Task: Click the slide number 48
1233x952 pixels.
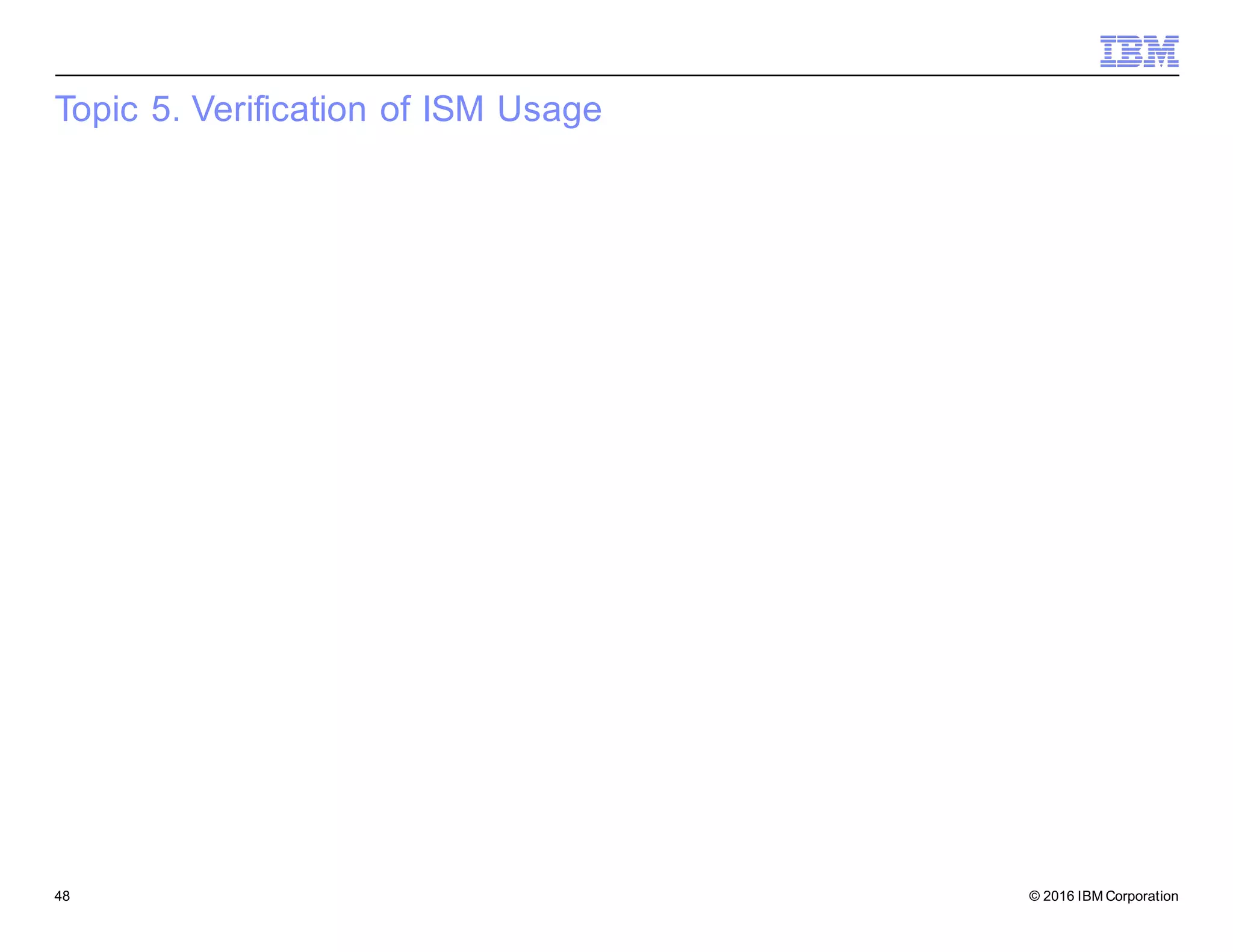Action: [x=62, y=896]
